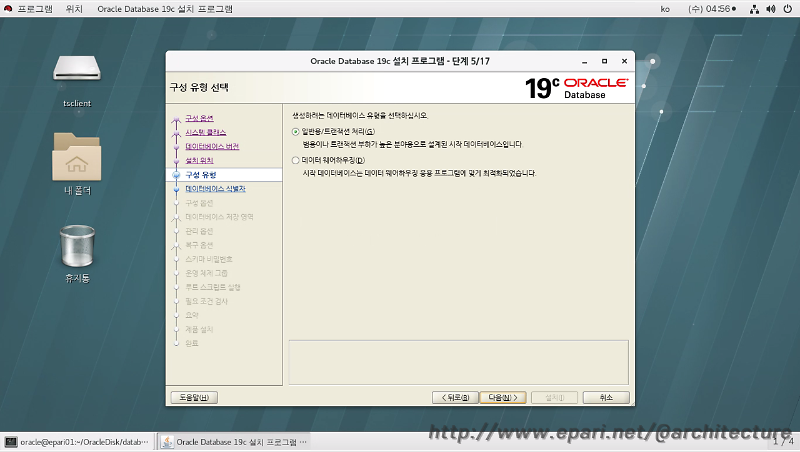This screenshot has height=452, width=800.
Task: Go to 구성 옵션 step link
Action: pyautogui.click(x=199, y=118)
